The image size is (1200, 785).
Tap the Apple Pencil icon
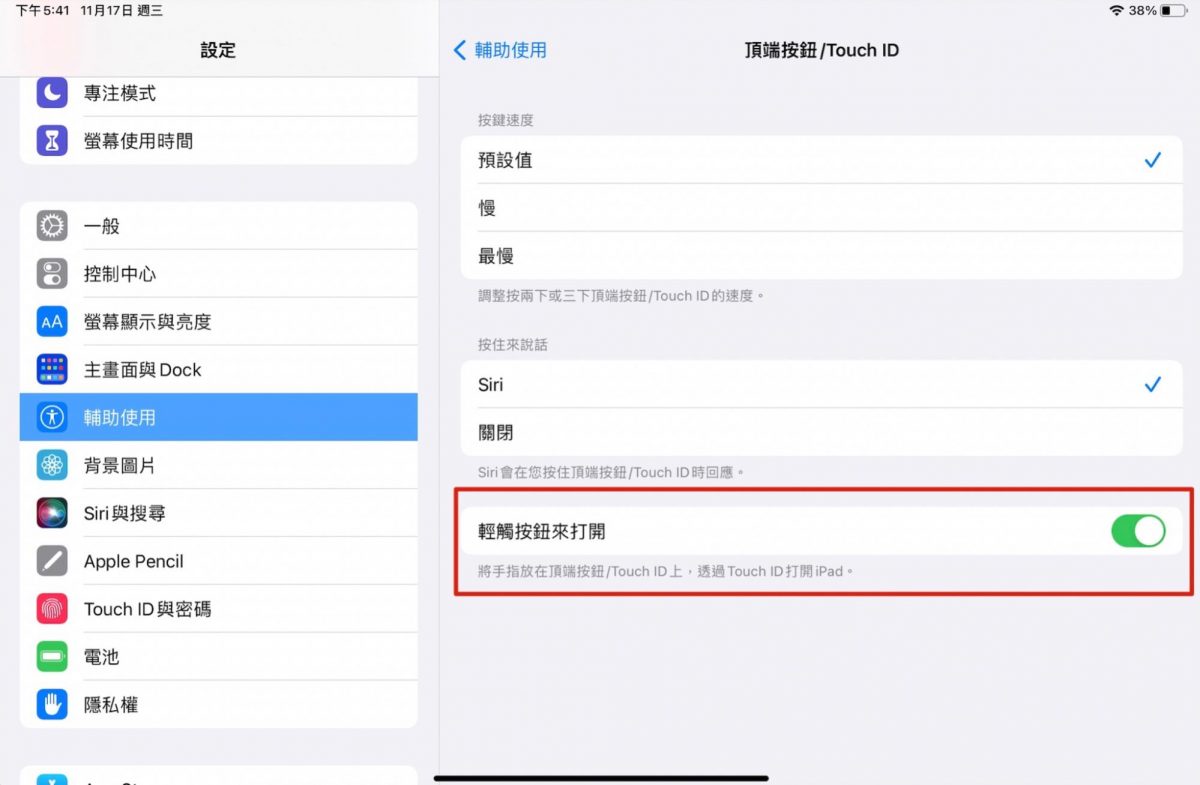point(52,561)
